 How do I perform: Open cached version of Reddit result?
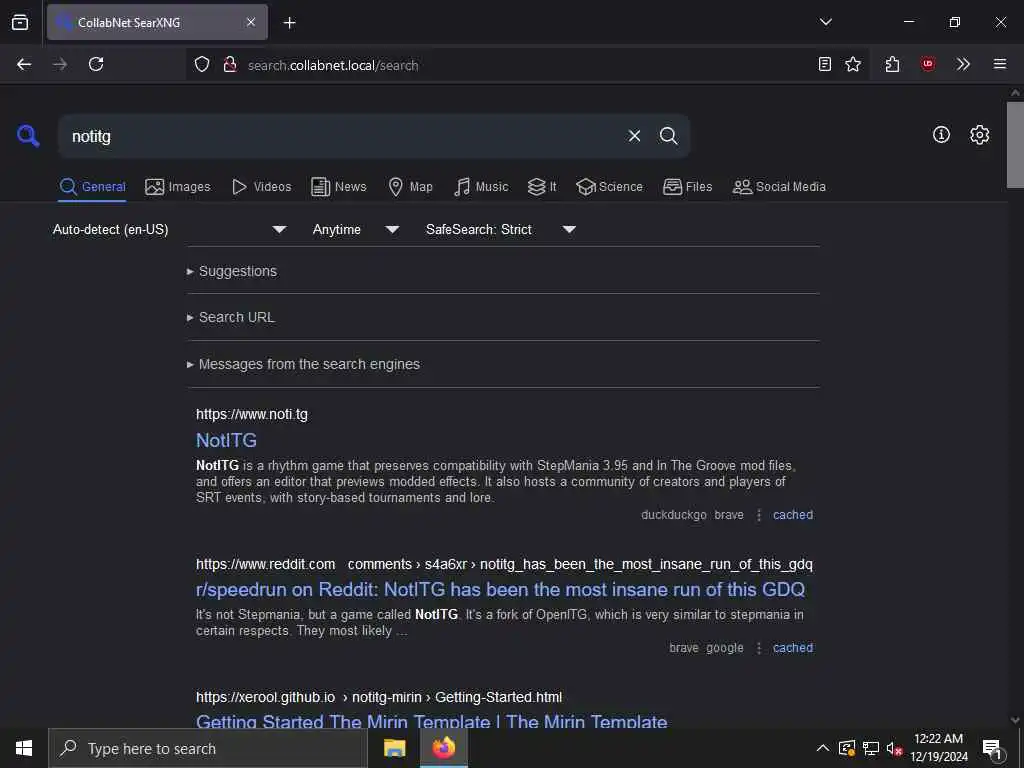[x=793, y=648]
